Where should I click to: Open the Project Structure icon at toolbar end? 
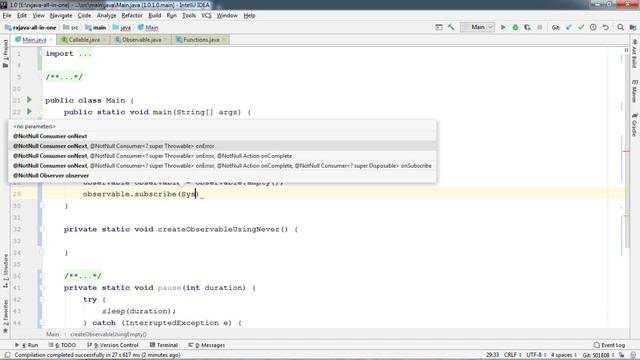[633, 27]
